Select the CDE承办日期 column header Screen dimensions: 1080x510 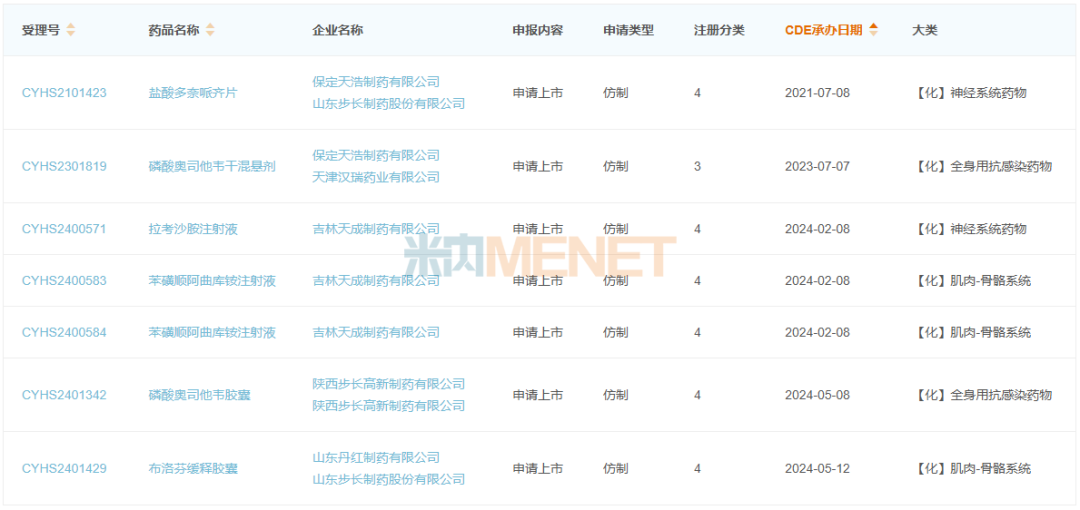[823, 30]
